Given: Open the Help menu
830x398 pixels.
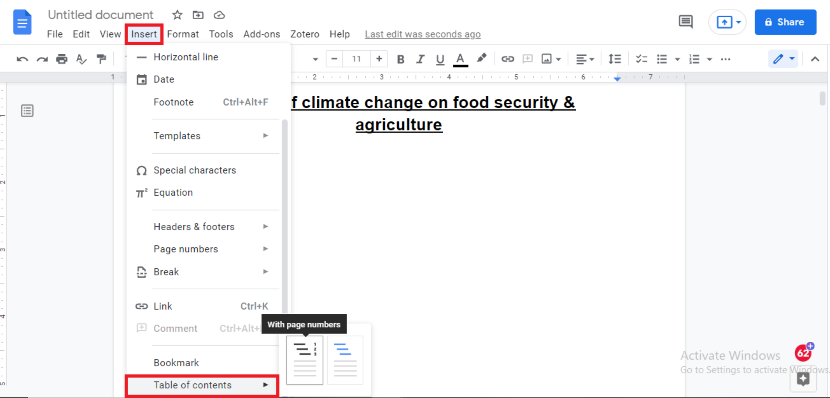Looking at the screenshot, I should tap(339, 34).
